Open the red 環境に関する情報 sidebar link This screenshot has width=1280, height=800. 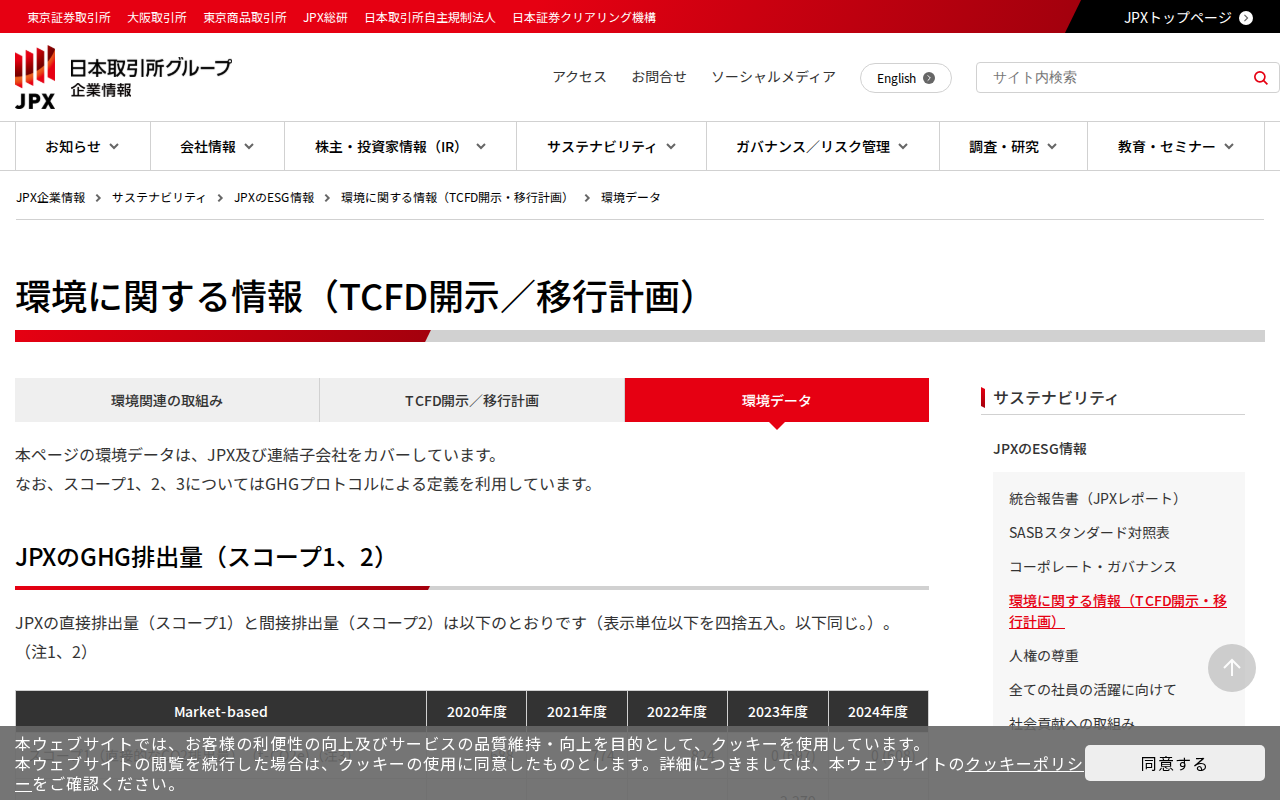(x=1118, y=611)
